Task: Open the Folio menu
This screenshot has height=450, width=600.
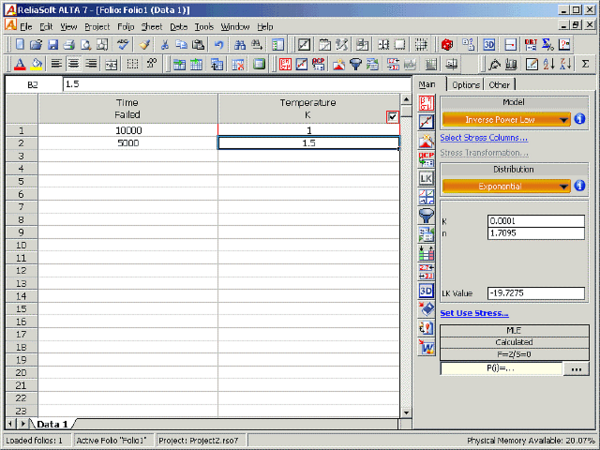Action: point(126,25)
